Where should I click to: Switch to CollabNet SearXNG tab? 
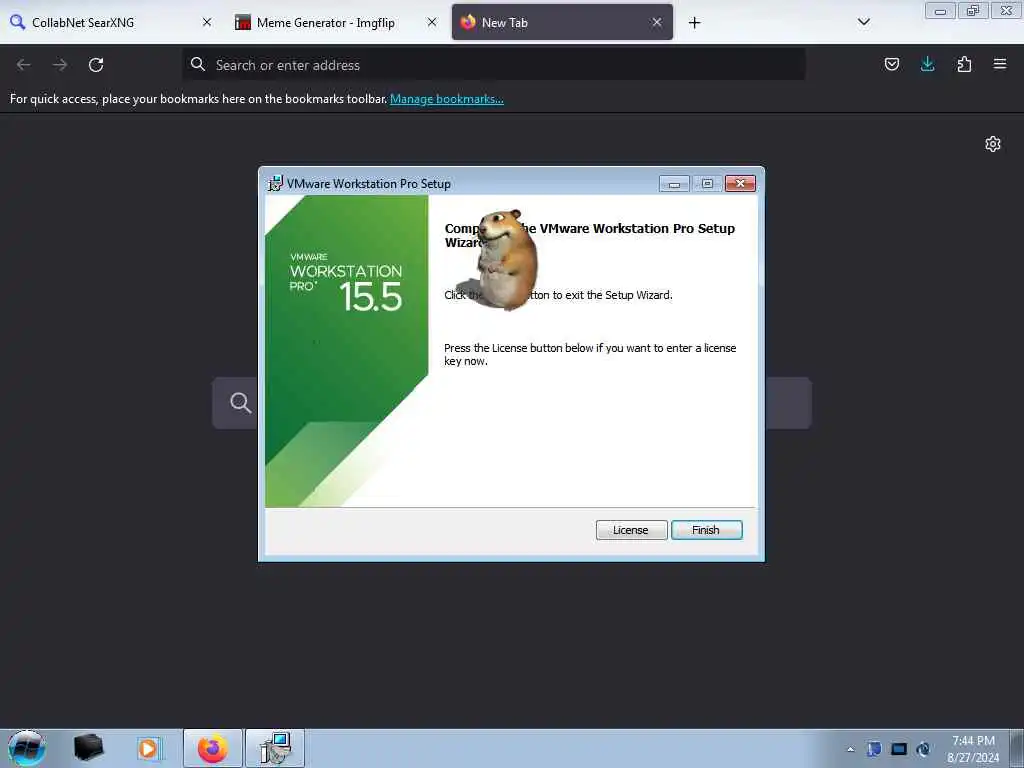click(111, 22)
